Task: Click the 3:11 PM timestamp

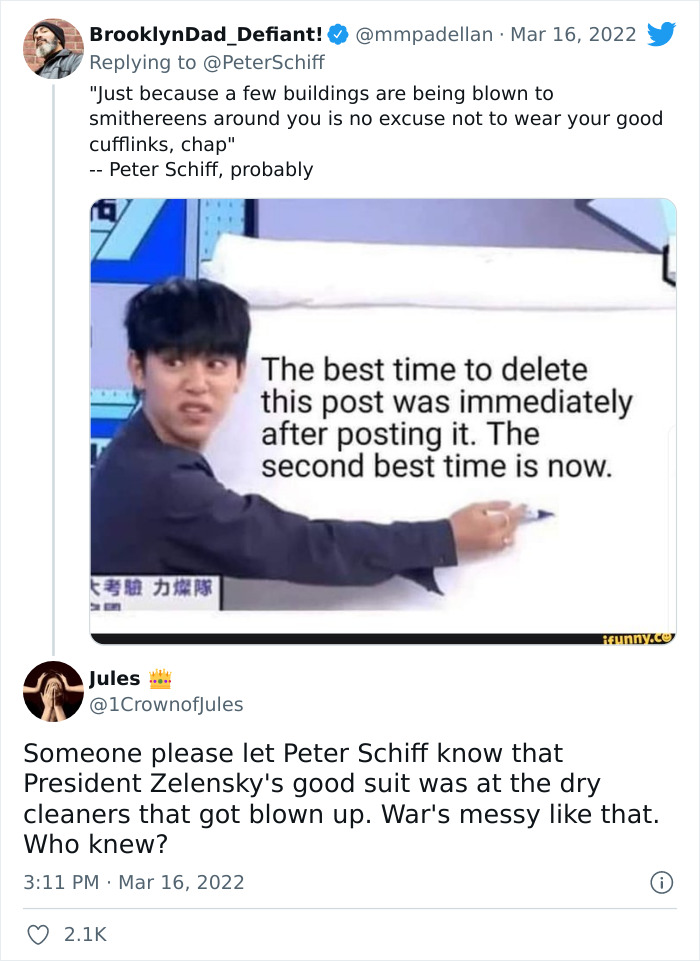Action: (x=58, y=883)
